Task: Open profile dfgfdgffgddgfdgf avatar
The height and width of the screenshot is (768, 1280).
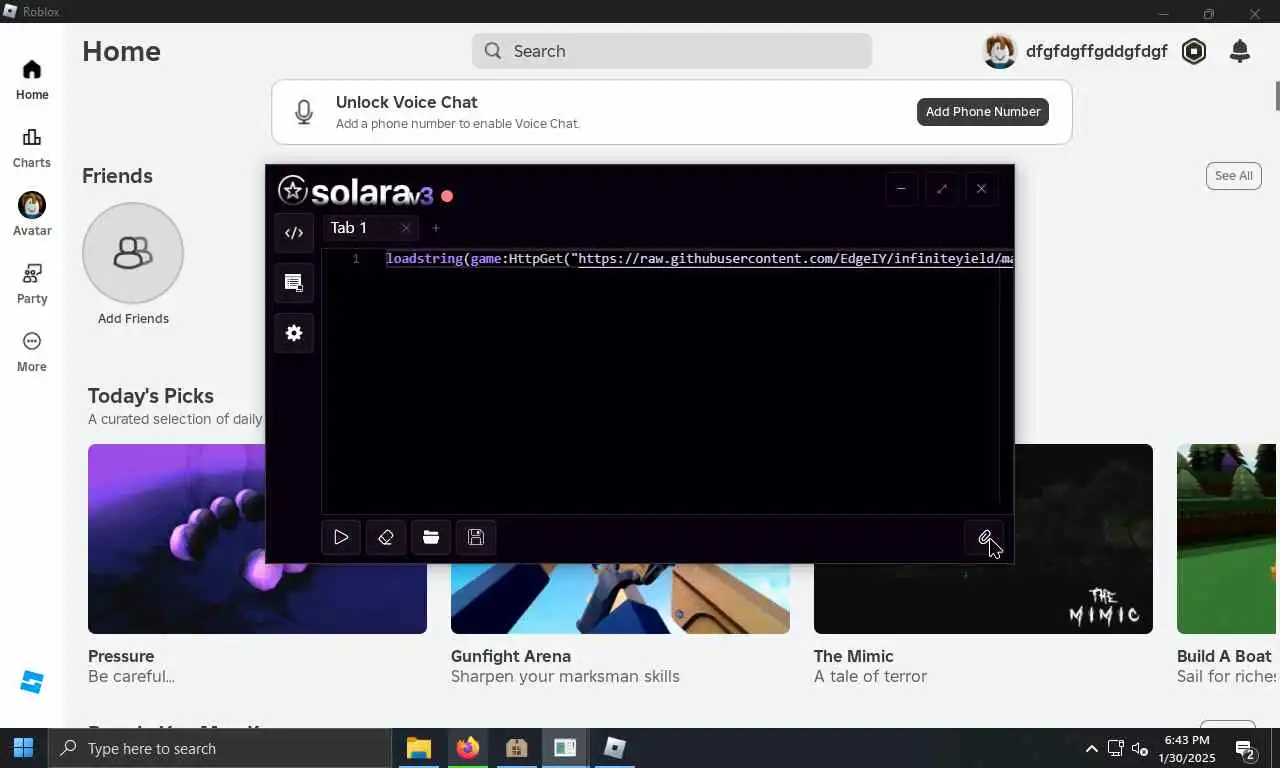Action: 1000,51
